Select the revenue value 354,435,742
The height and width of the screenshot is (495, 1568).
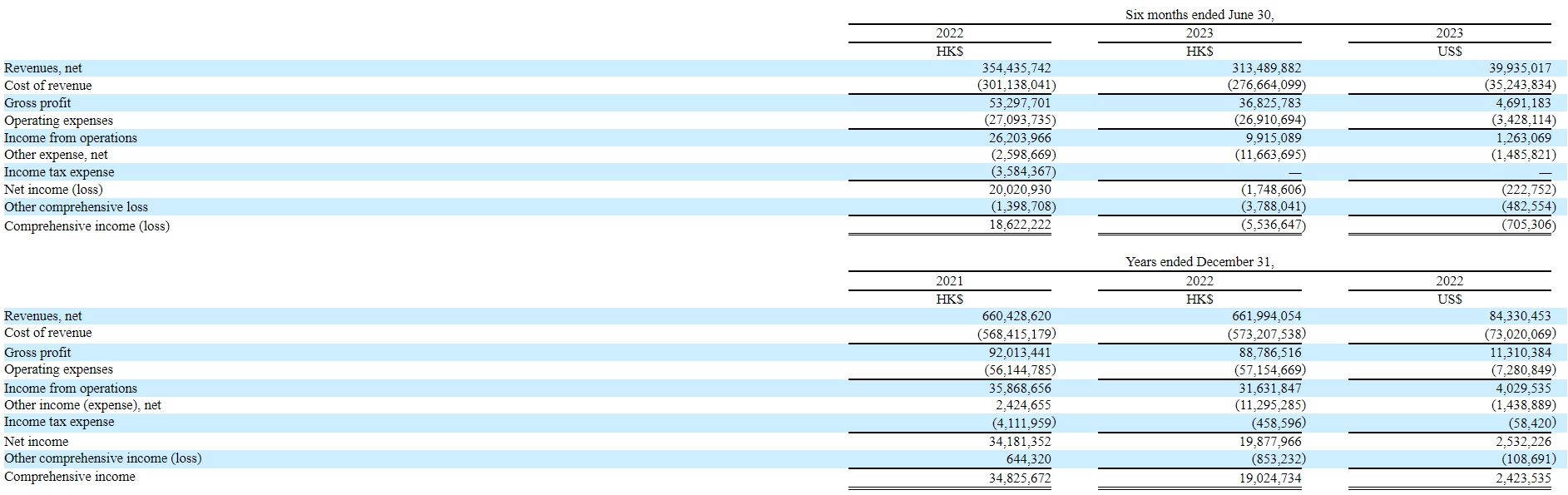(1016, 68)
